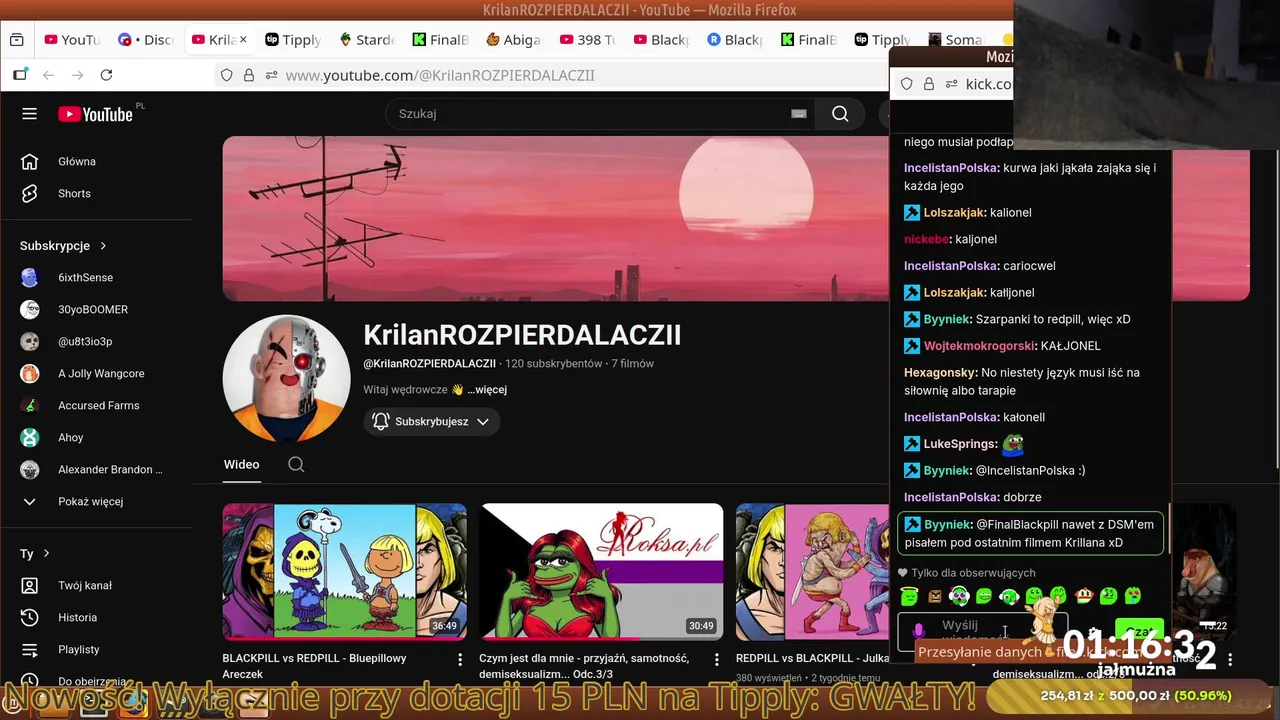This screenshot has width=1280, height=720.
Task: Click Tylko dla obserwujących label in Kick
Action: coord(966,573)
